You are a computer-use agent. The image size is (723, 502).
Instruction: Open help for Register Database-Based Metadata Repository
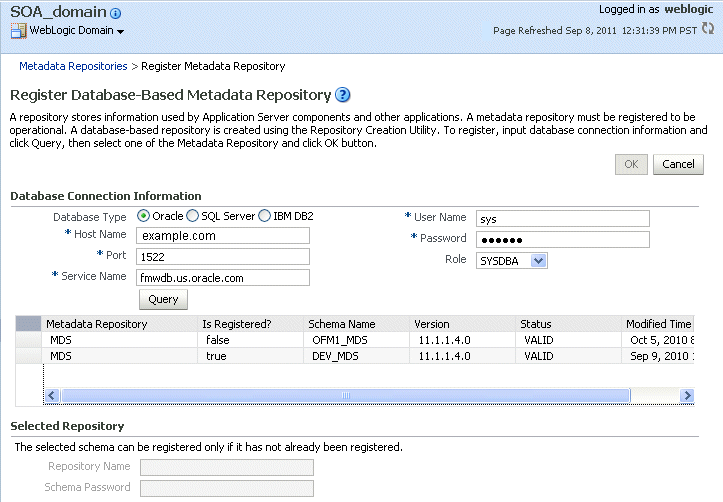click(x=343, y=94)
